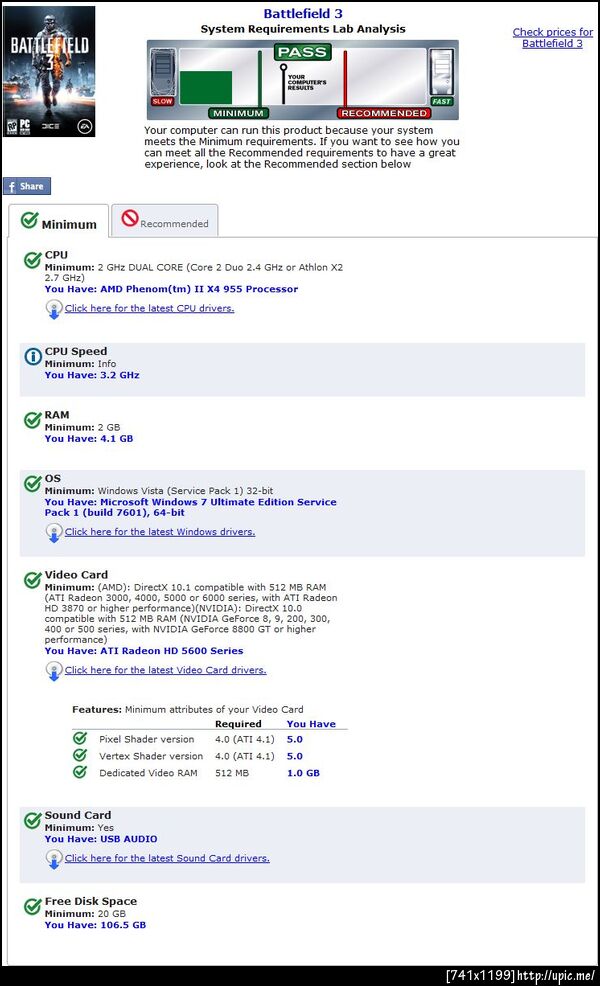Select the Minimum tab

[58, 221]
